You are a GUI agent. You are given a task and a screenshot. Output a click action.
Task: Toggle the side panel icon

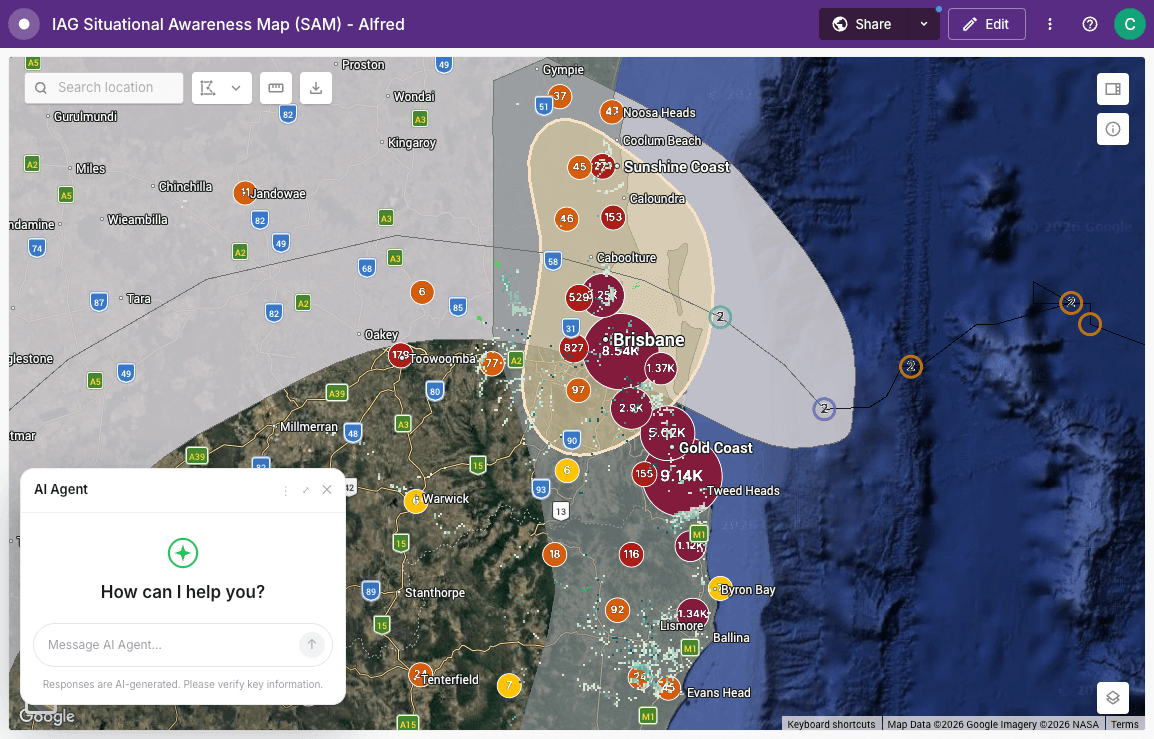pos(1113,89)
